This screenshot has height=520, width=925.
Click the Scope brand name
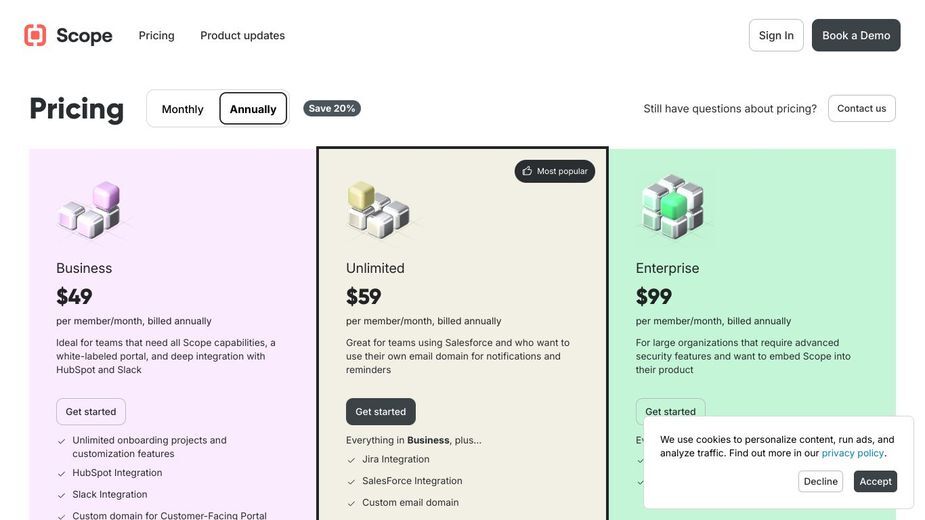click(84, 35)
